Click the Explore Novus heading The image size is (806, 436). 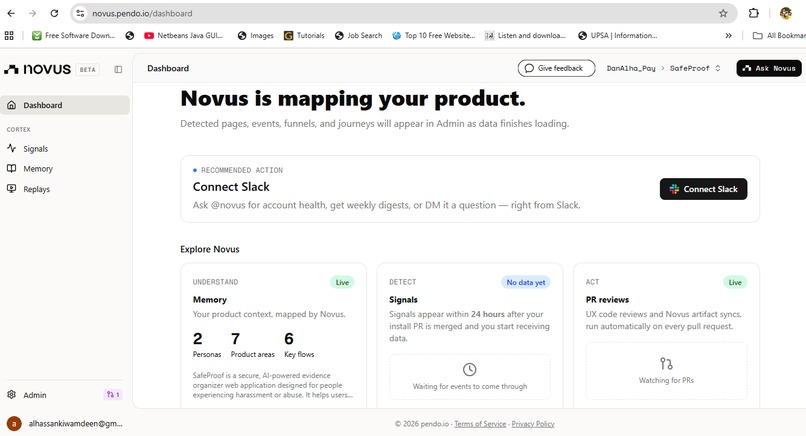(x=210, y=249)
